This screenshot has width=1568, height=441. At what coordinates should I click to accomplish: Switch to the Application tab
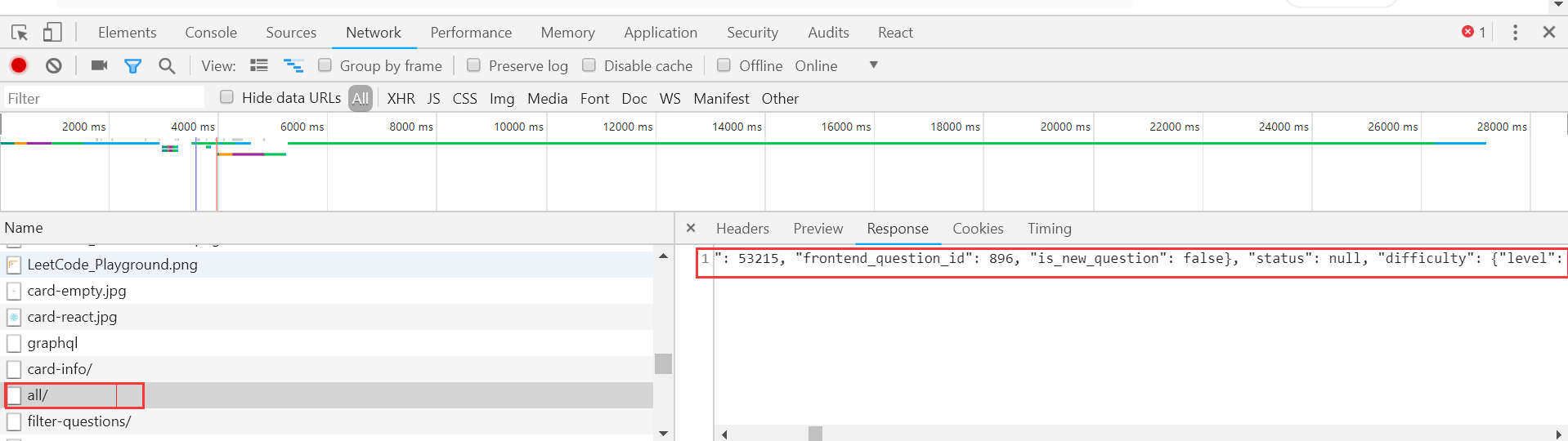[661, 33]
